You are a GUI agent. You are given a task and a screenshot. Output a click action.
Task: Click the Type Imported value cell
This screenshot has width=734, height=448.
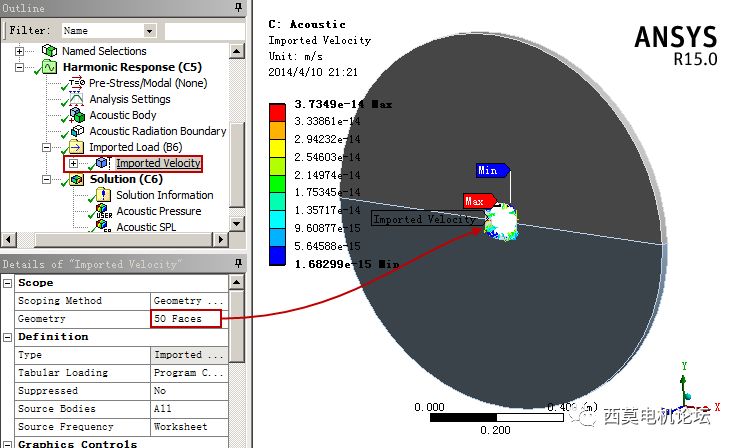click(189, 355)
